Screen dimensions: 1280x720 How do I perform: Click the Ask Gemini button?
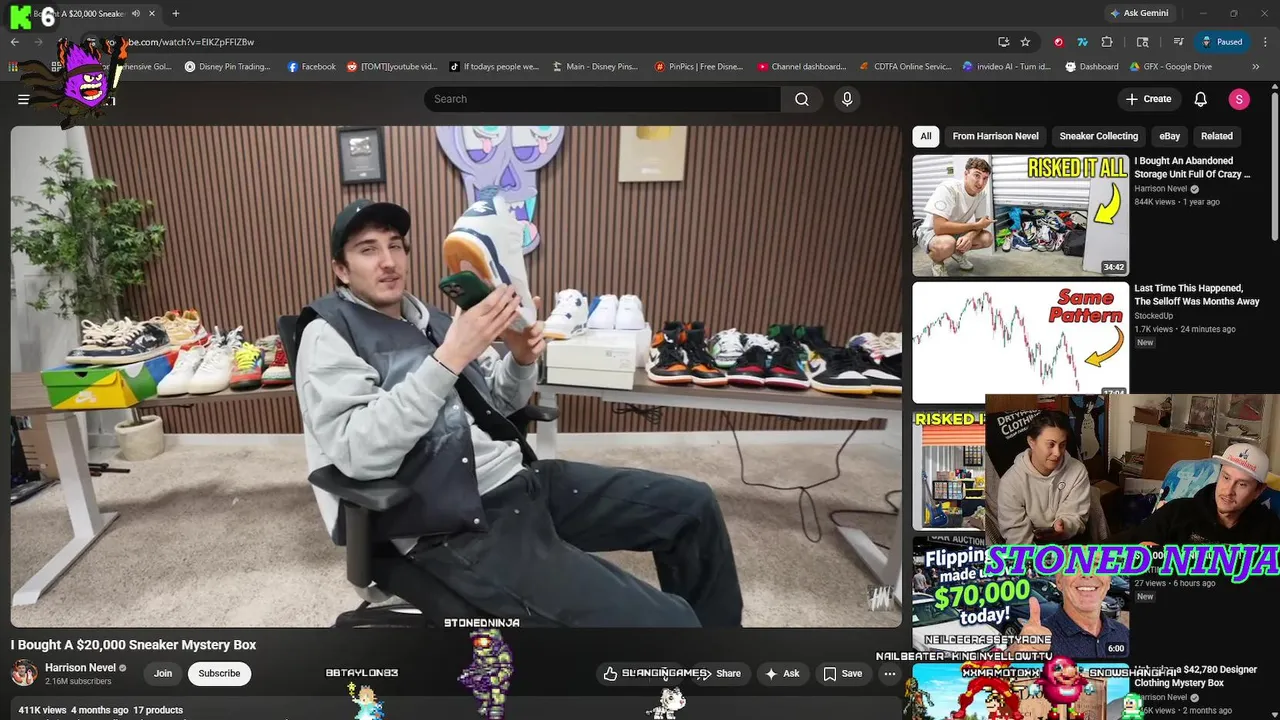[x=1138, y=13]
